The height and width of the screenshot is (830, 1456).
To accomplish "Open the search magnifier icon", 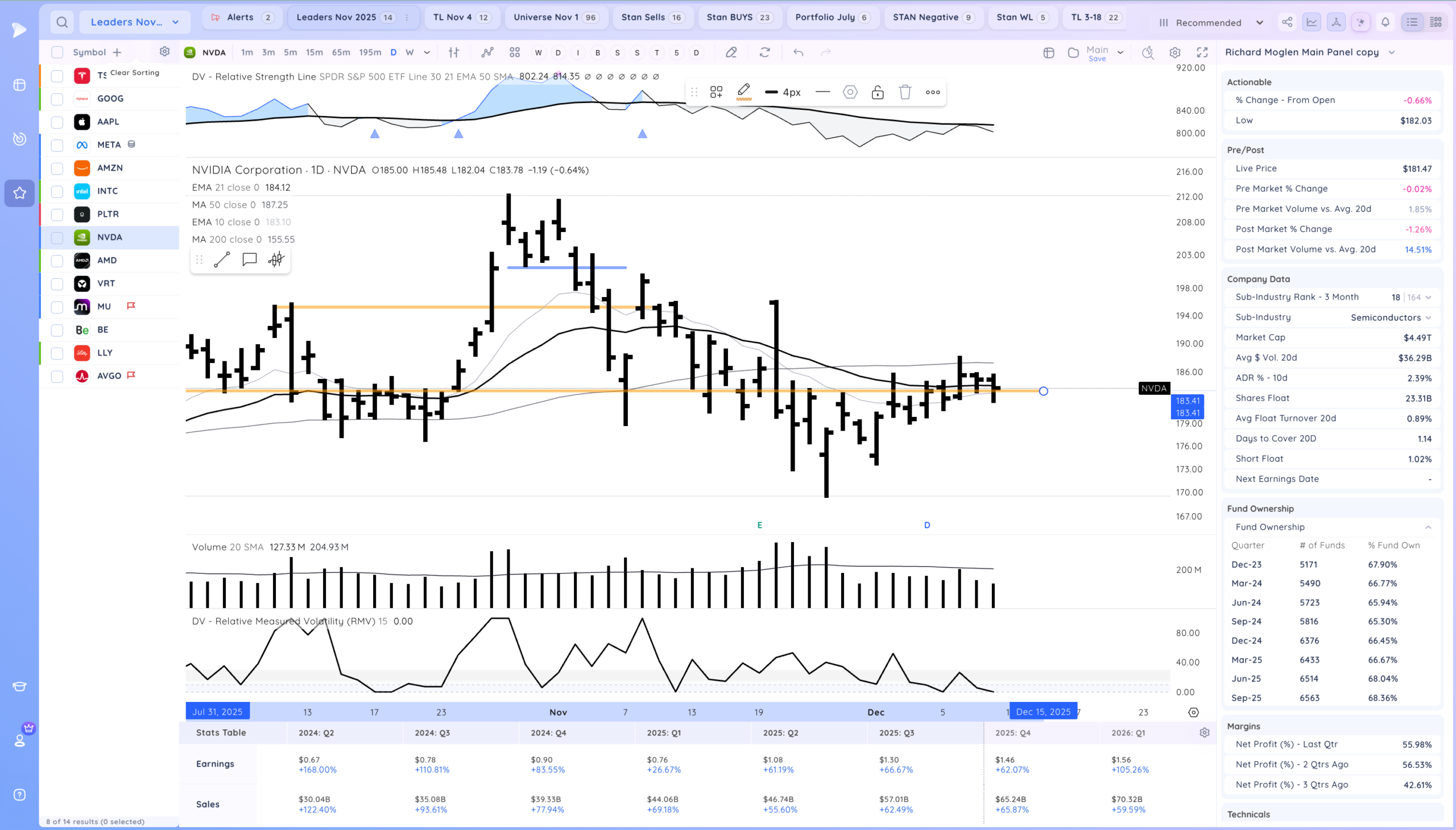I will tap(62, 22).
